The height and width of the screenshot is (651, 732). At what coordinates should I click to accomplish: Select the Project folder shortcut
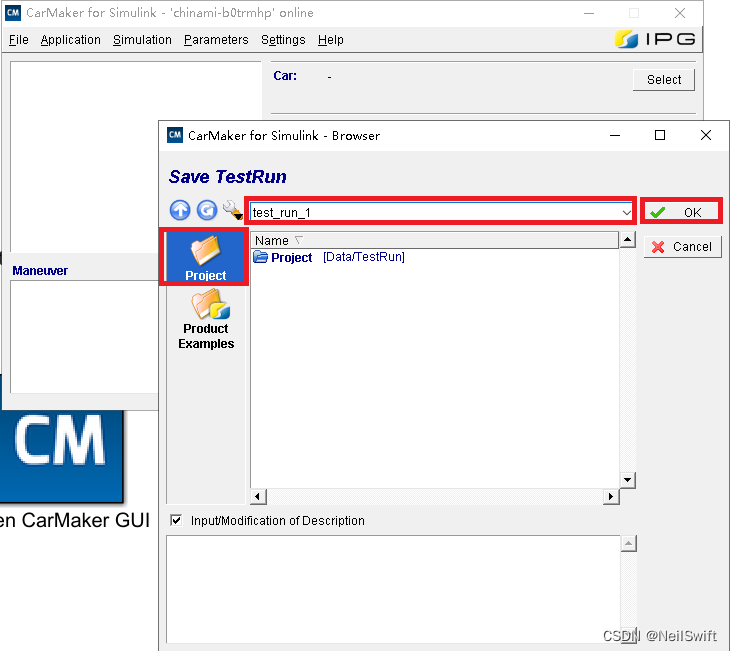pyautogui.click(x=205, y=257)
